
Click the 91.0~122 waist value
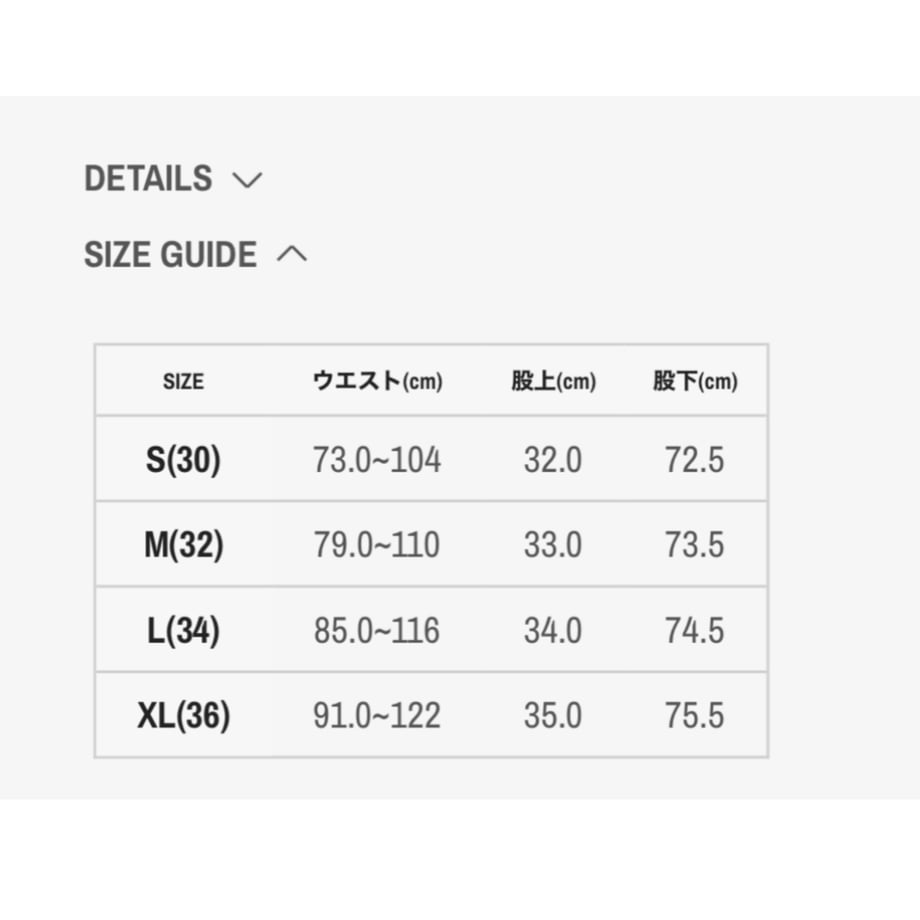pos(377,715)
